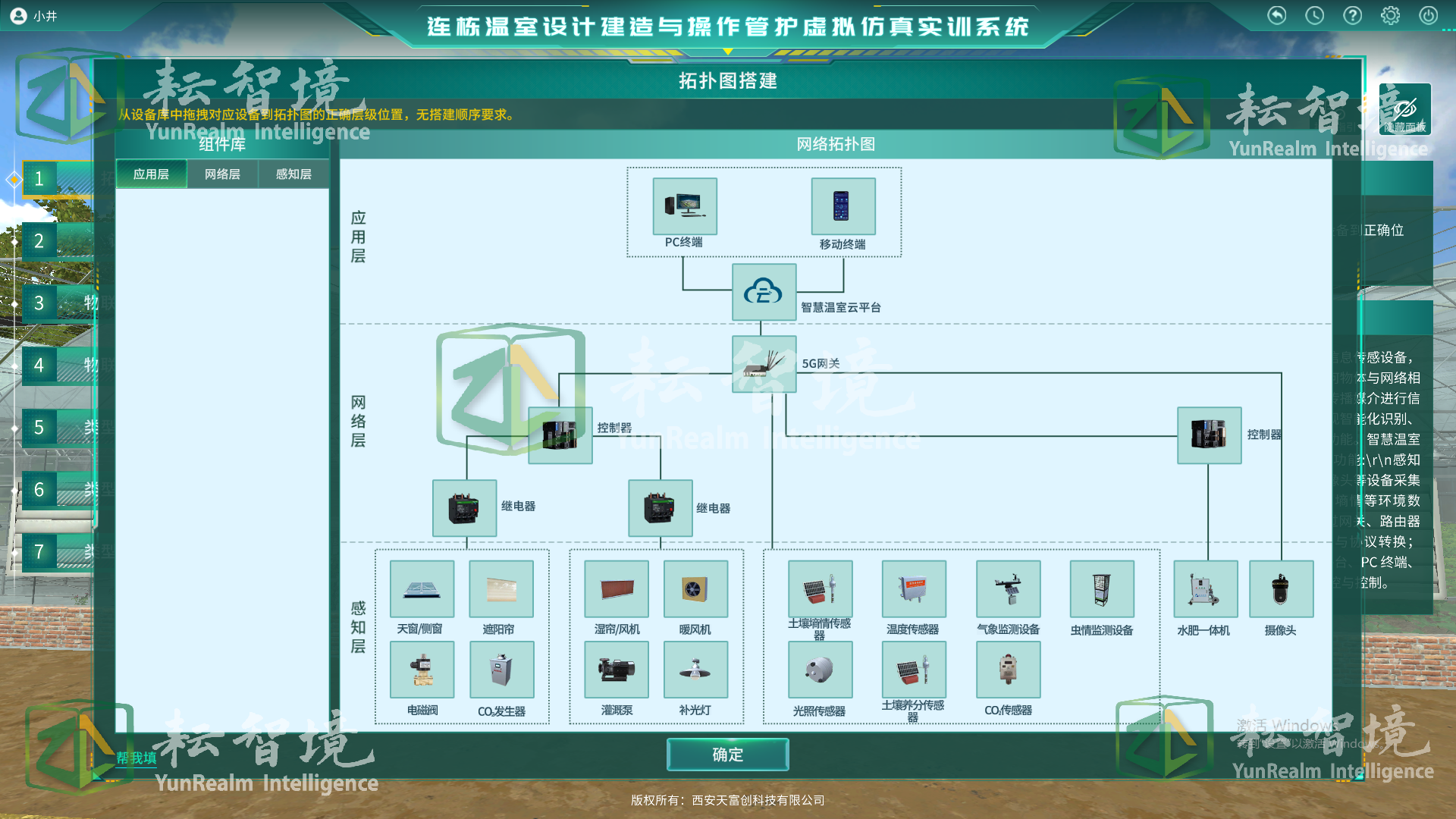Click the left 控制器 controller icon
The width and height of the screenshot is (1456, 819).
click(x=560, y=435)
